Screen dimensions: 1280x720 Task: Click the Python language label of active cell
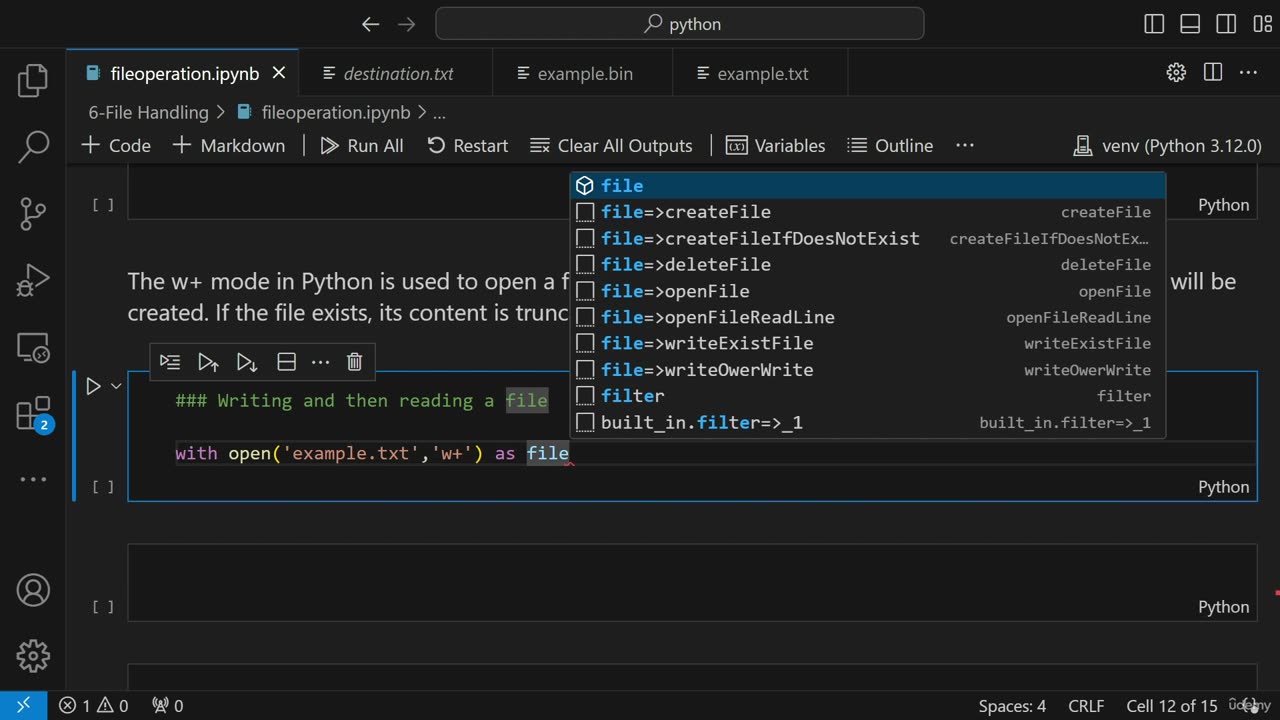(x=1223, y=487)
